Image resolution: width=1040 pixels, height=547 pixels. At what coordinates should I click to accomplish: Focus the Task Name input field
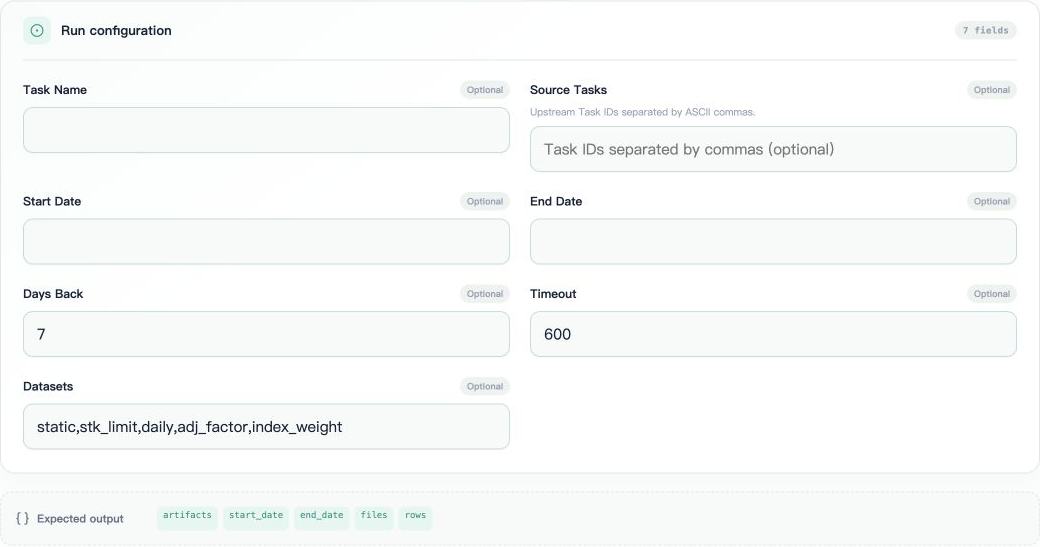(x=266, y=130)
